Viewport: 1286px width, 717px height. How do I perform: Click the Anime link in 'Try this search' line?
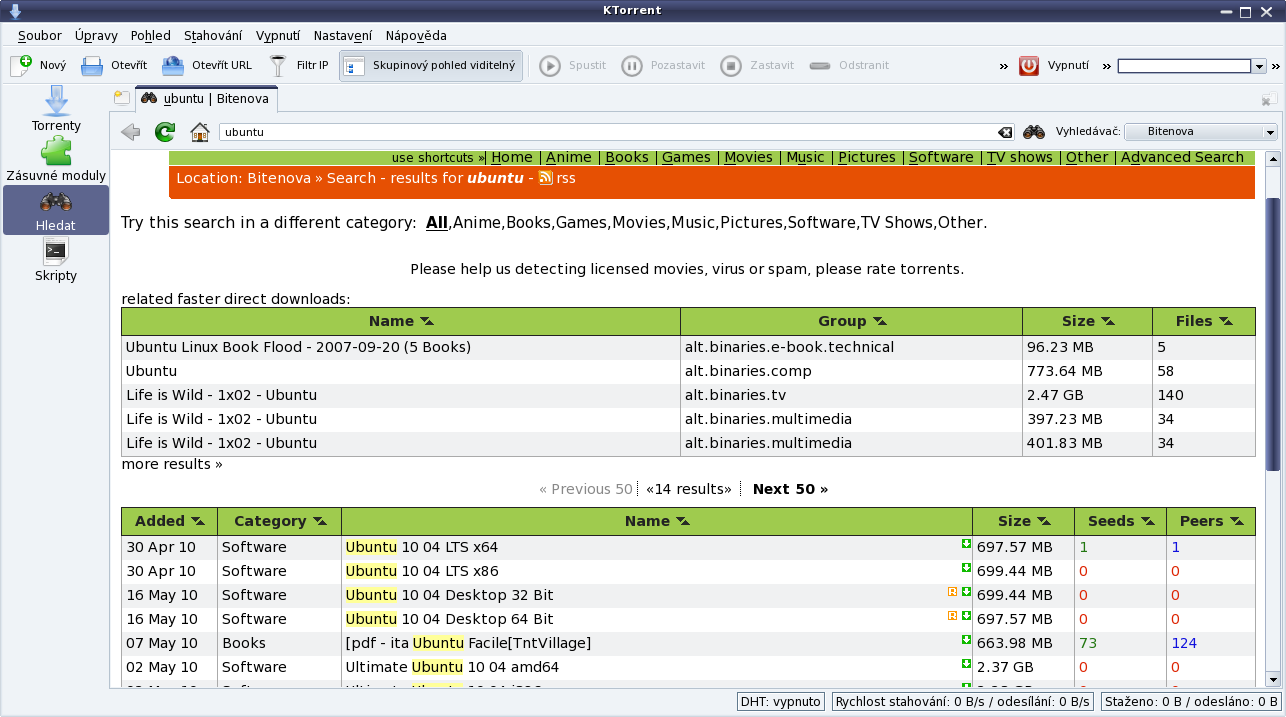coord(477,222)
